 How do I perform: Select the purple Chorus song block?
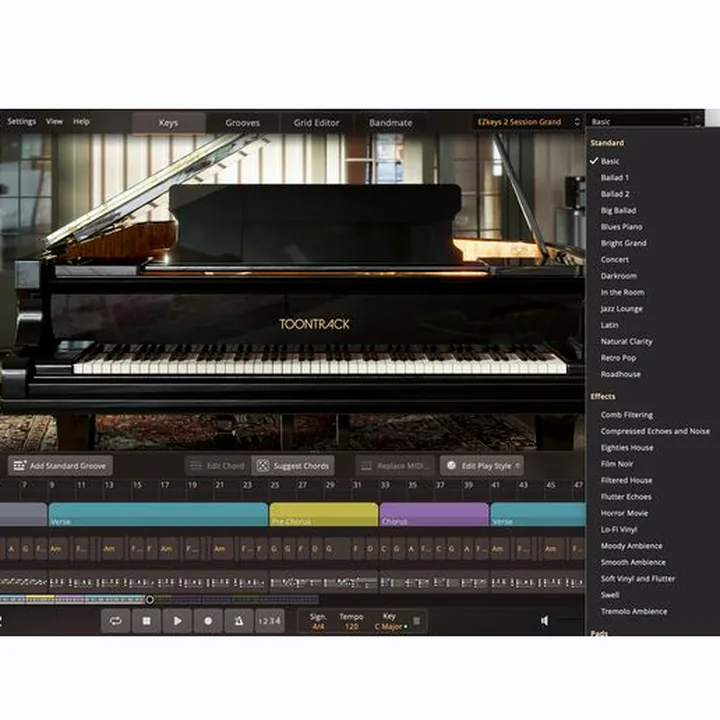pos(434,514)
